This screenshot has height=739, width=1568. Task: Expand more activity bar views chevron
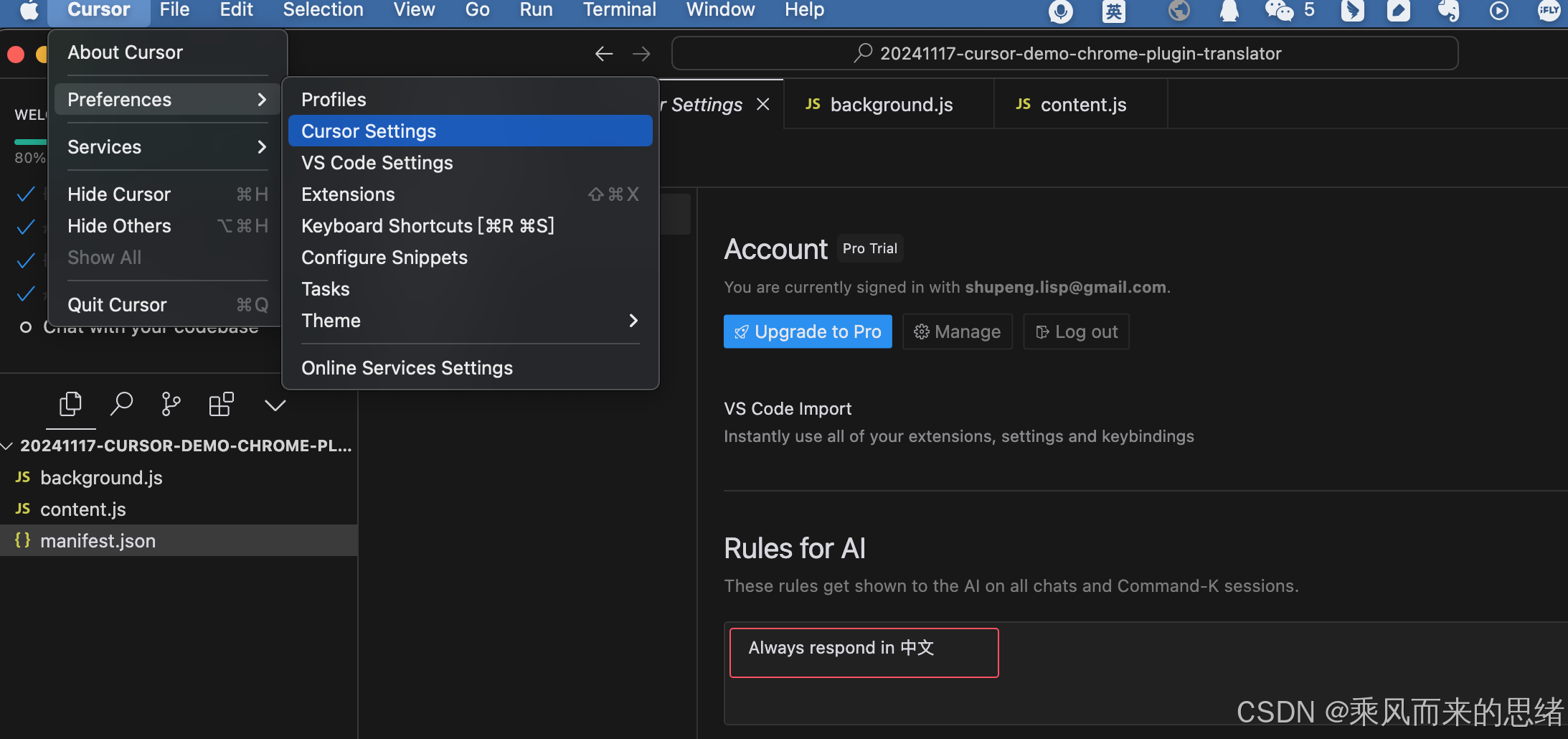[x=275, y=405]
